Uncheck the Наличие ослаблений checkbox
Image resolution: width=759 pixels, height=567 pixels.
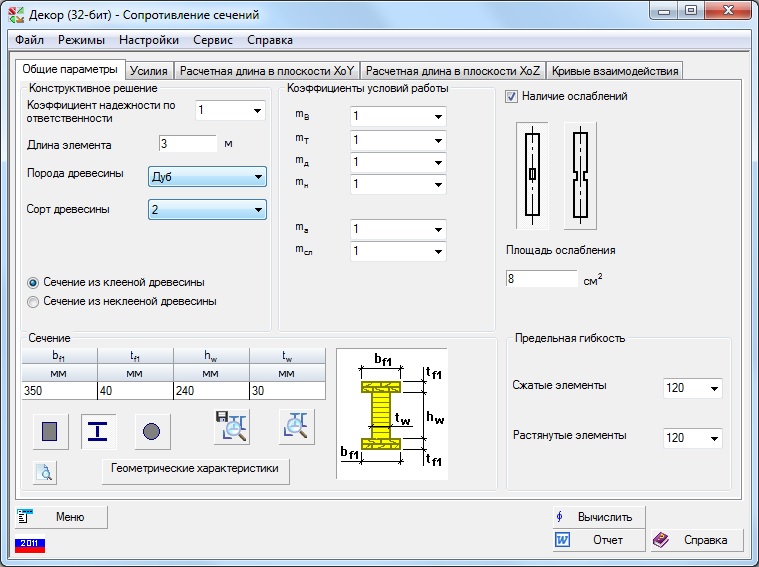click(512, 97)
